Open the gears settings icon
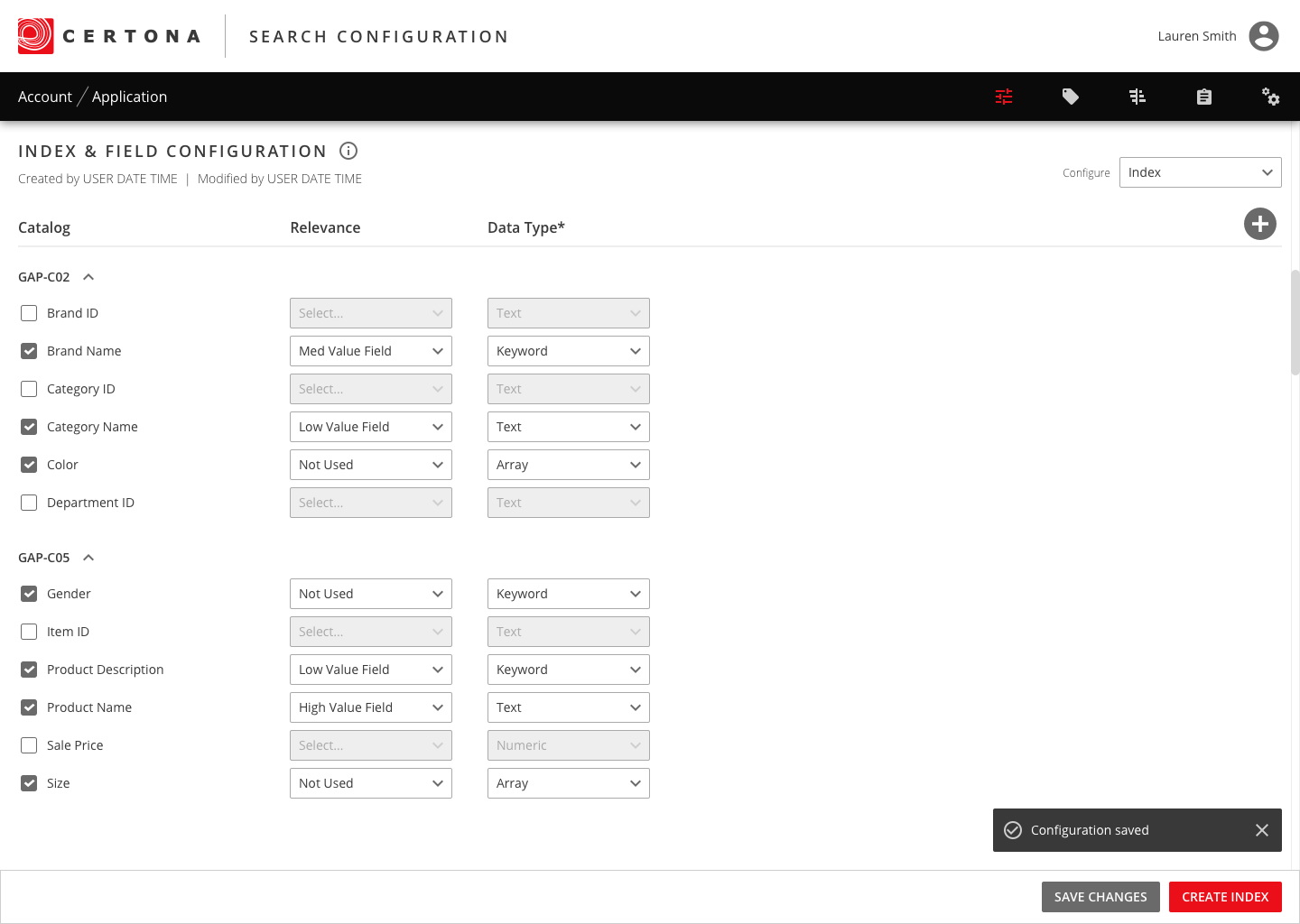This screenshot has width=1300, height=924. (1271, 97)
